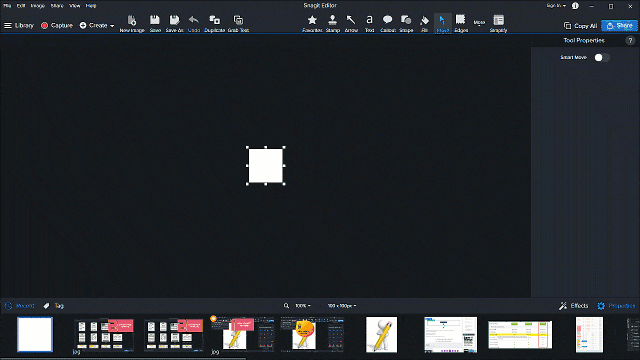Open the View menu

(74, 6)
